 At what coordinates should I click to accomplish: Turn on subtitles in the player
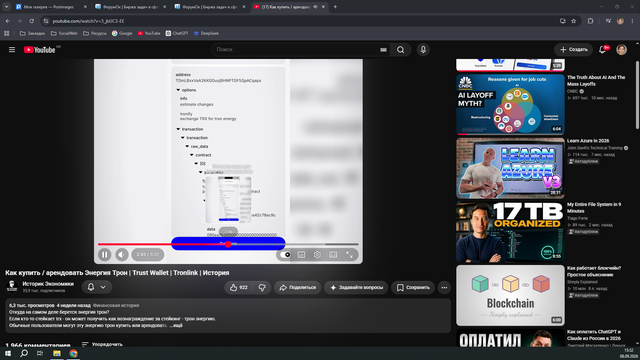coord(301,255)
